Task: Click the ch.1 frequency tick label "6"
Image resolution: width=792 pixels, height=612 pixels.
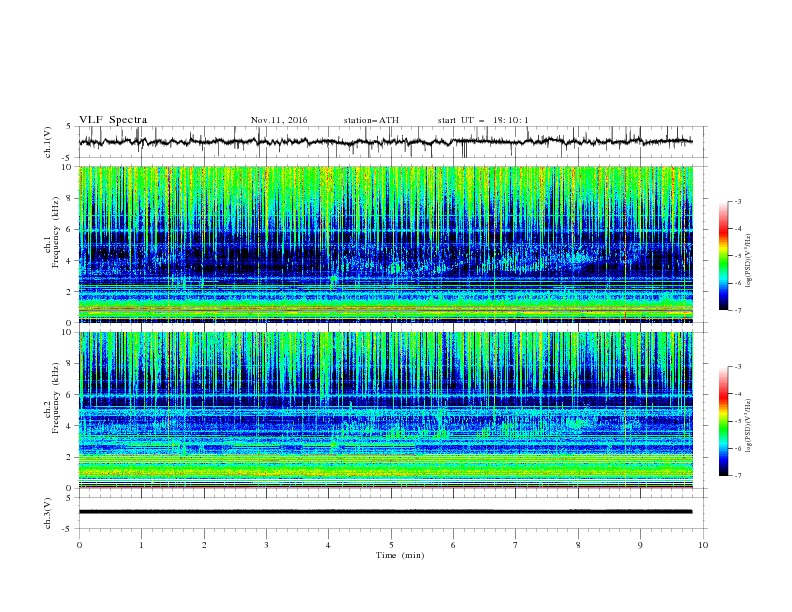Action: (x=70, y=229)
